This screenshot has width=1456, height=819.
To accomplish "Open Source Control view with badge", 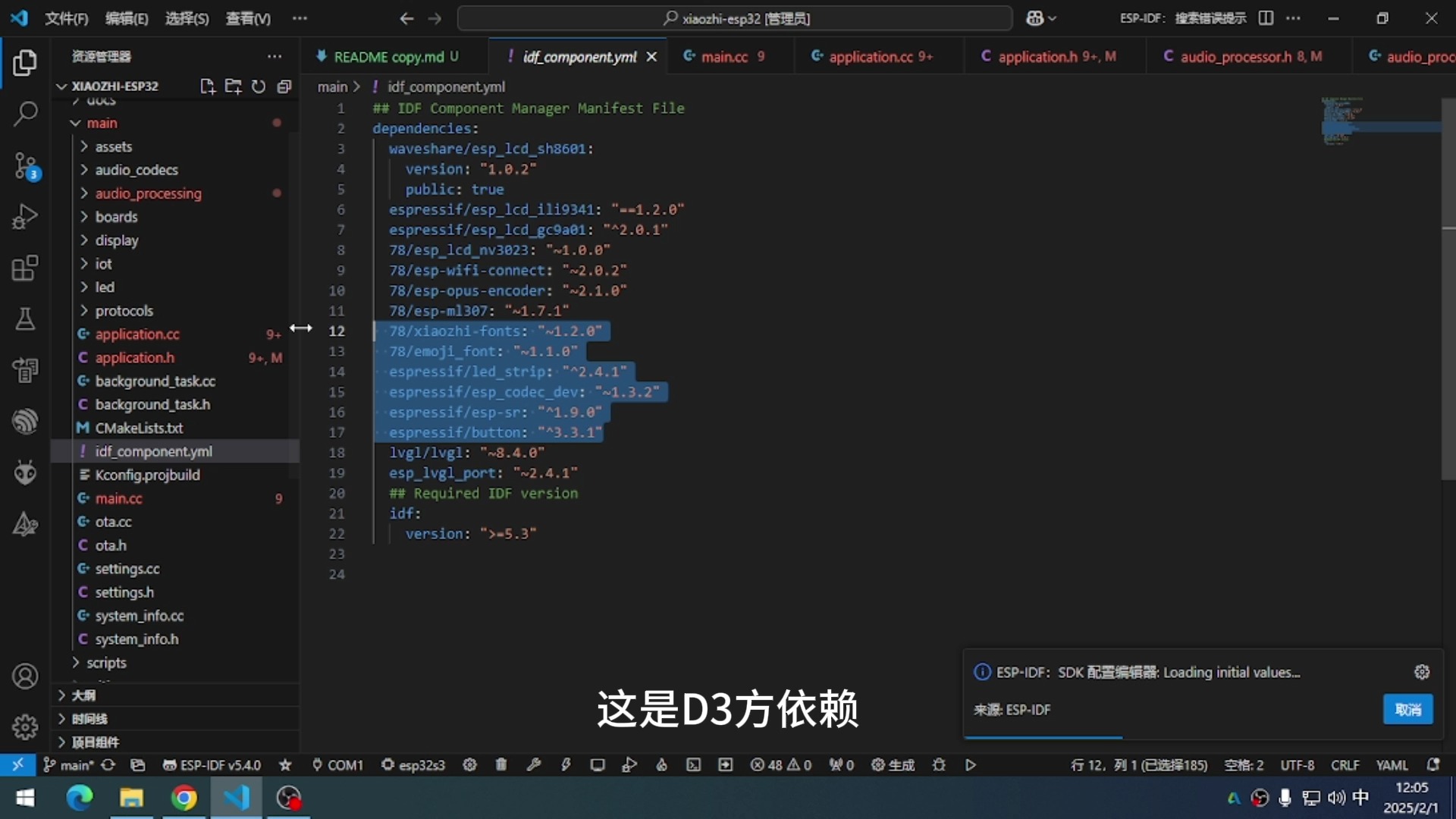I will tap(25, 165).
